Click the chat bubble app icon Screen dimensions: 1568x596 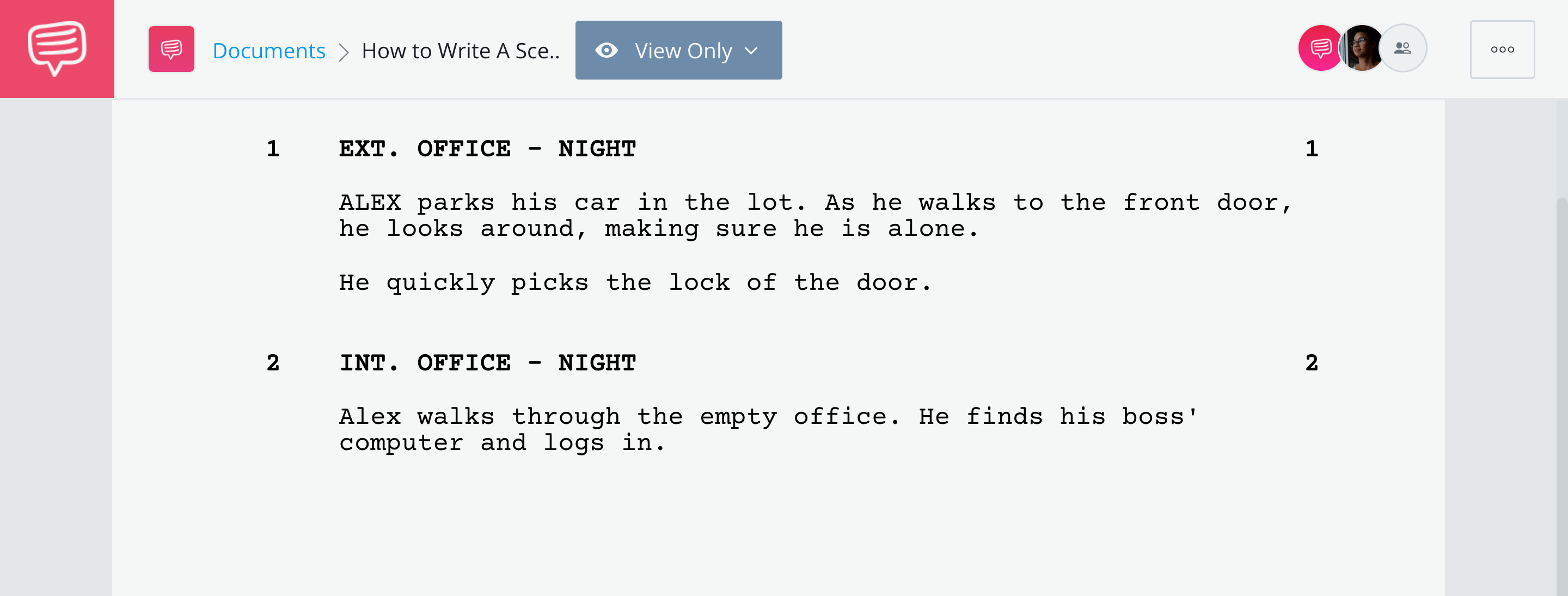pos(56,49)
